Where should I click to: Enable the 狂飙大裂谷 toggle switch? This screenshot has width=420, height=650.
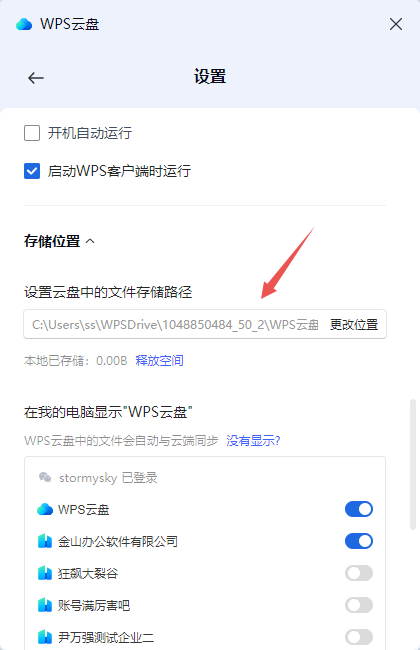pyautogui.click(x=359, y=573)
